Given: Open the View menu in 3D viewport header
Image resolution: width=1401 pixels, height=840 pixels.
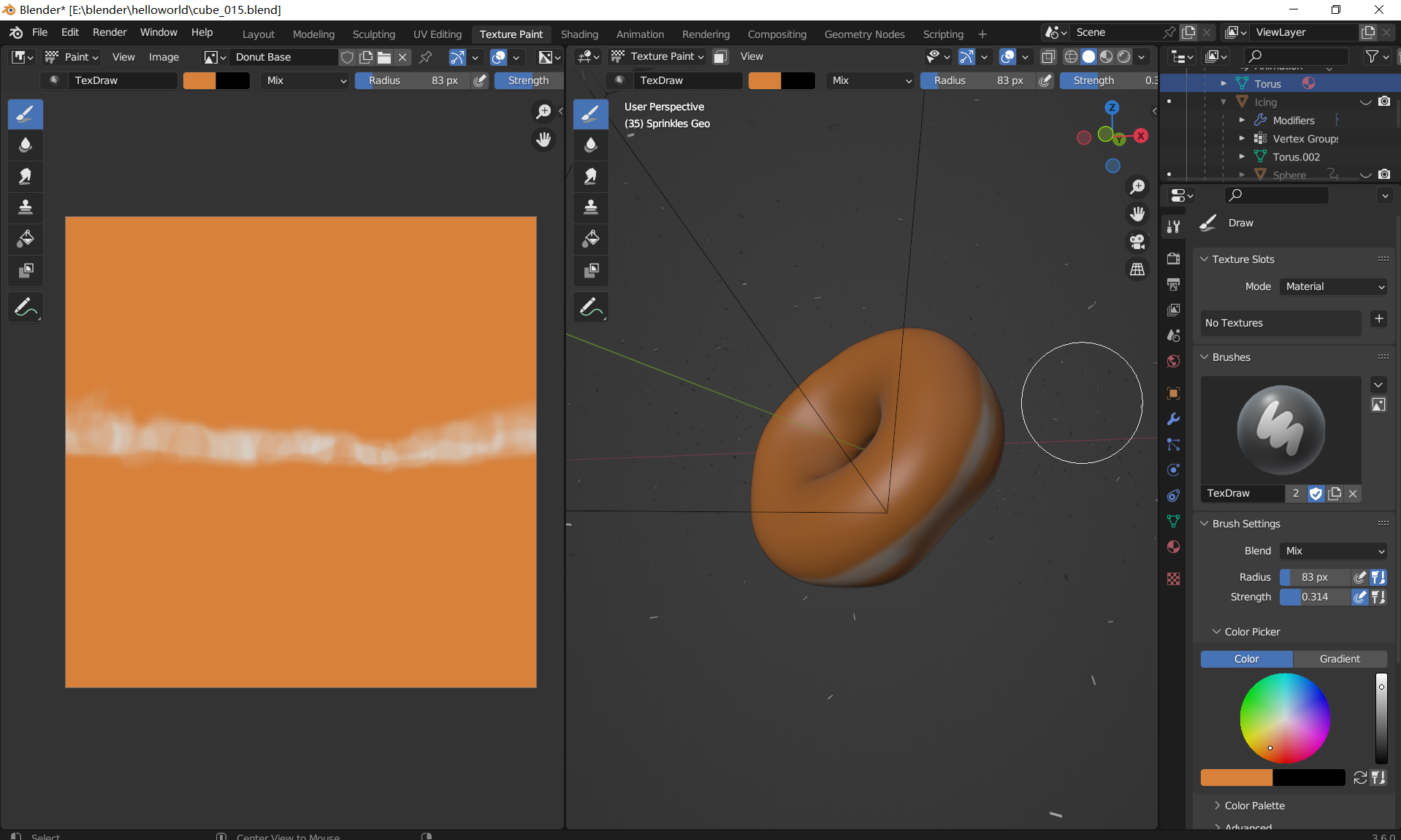Looking at the screenshot, I should [x=752, y=56].
